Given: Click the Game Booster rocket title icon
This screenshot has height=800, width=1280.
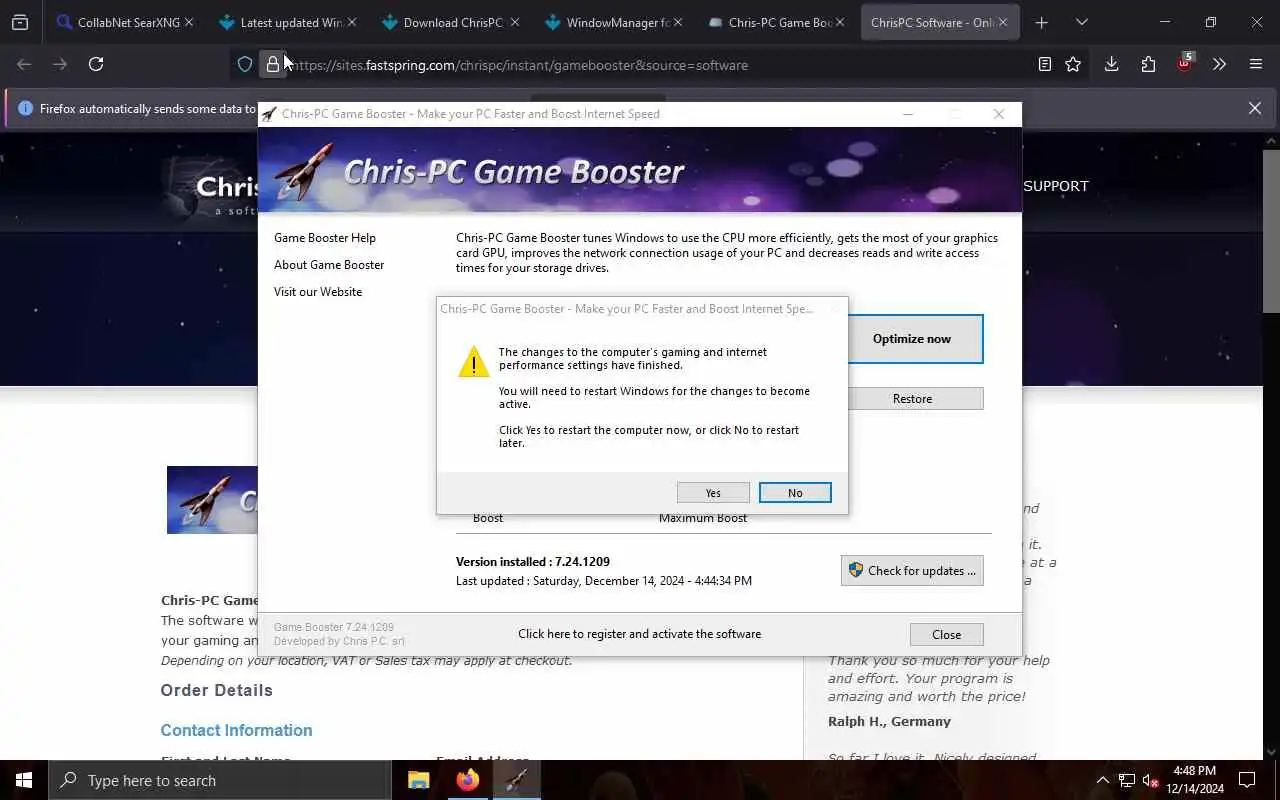Looking at the screenshot, I should coord(268,114).
